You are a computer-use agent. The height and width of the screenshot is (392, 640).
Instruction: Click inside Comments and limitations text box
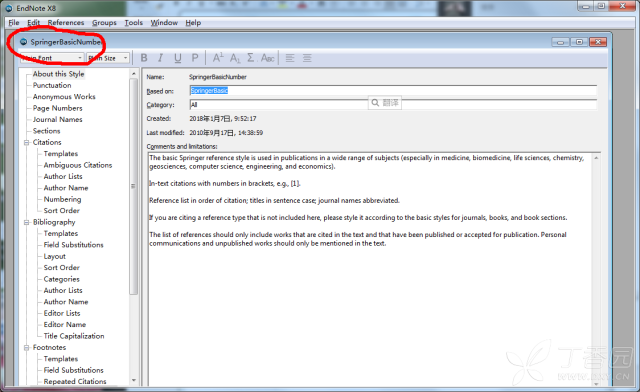point(370,270)
